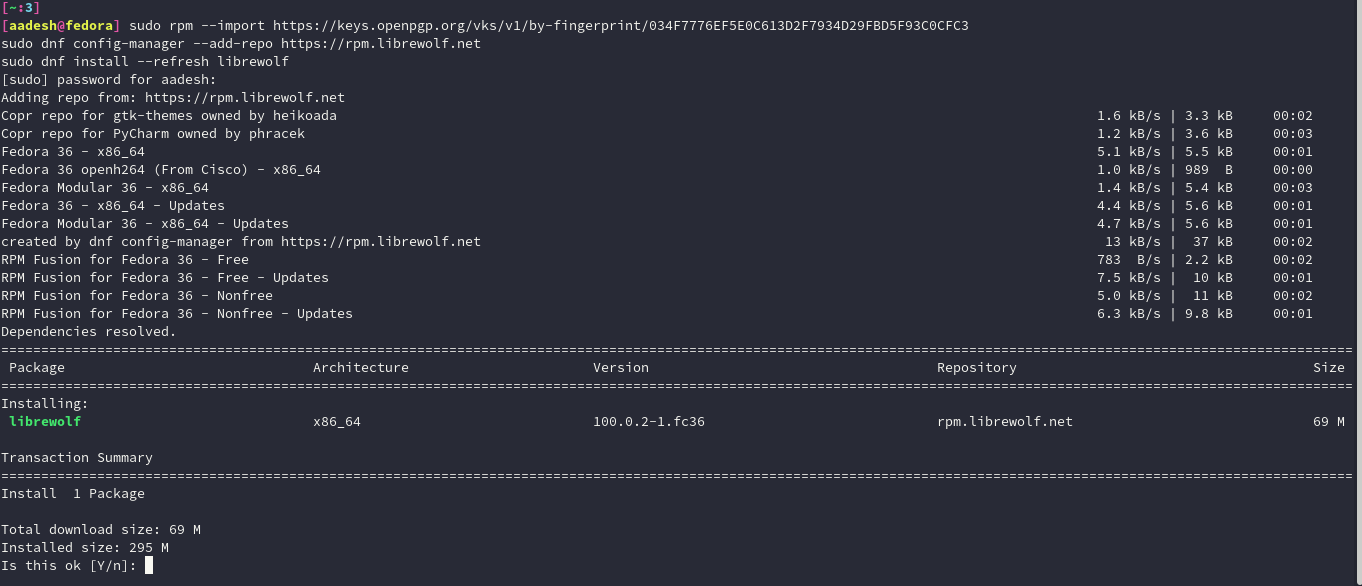Screen dimensions: 1362x586
Task: Click the 'Version' column header
Action: click(621, 368)
